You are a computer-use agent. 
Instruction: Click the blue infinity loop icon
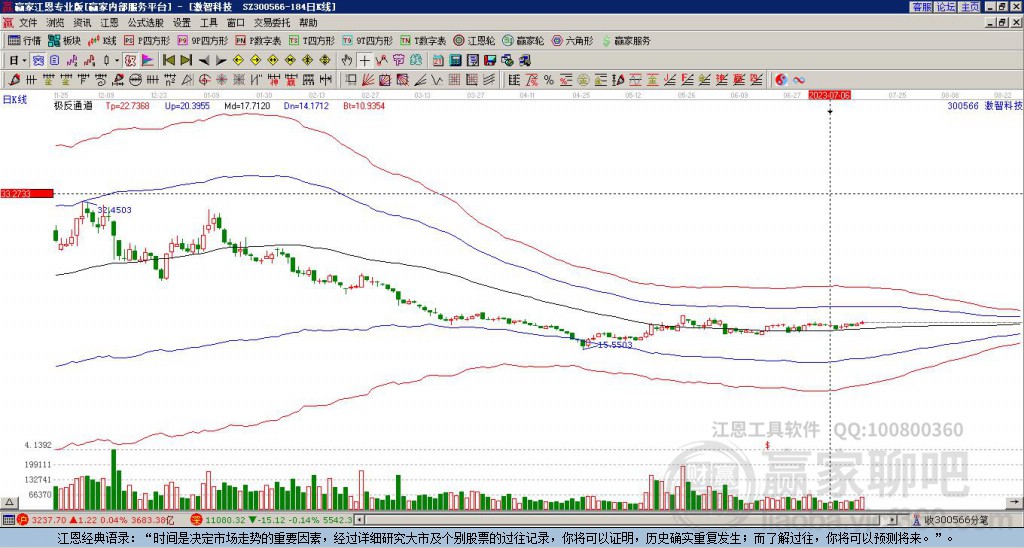pyautogui.click(x=799, y=80)
